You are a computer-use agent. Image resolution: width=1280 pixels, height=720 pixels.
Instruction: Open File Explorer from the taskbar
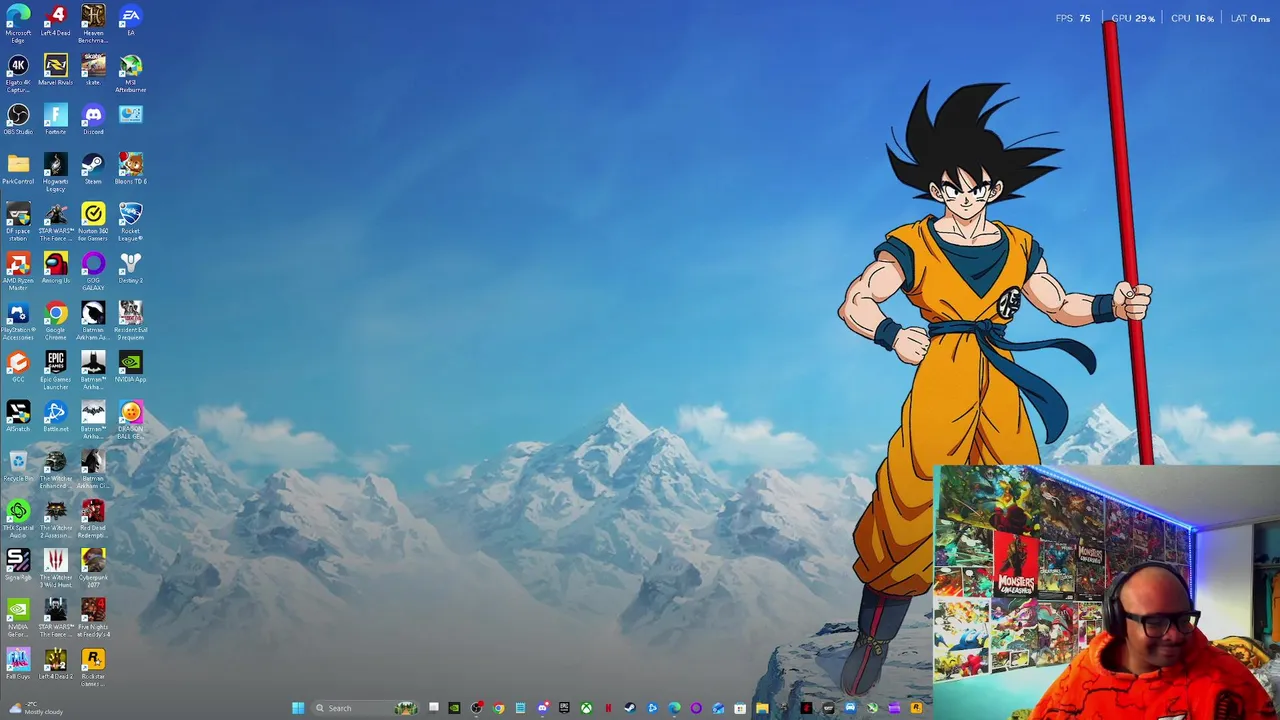tap(762, 708)
